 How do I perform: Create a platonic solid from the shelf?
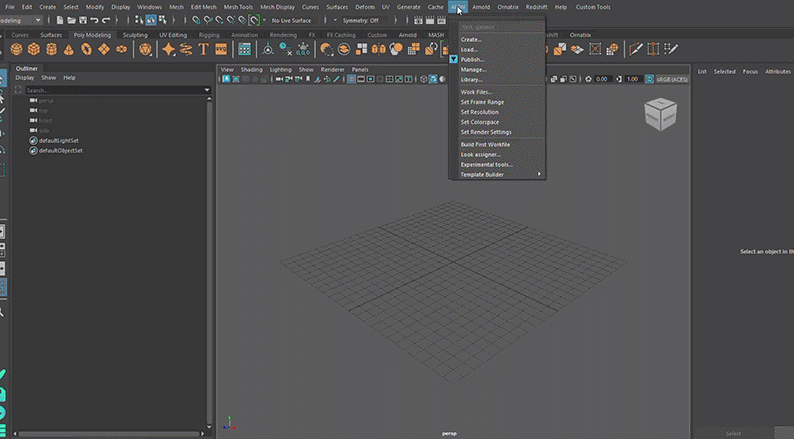coord(145,49)
